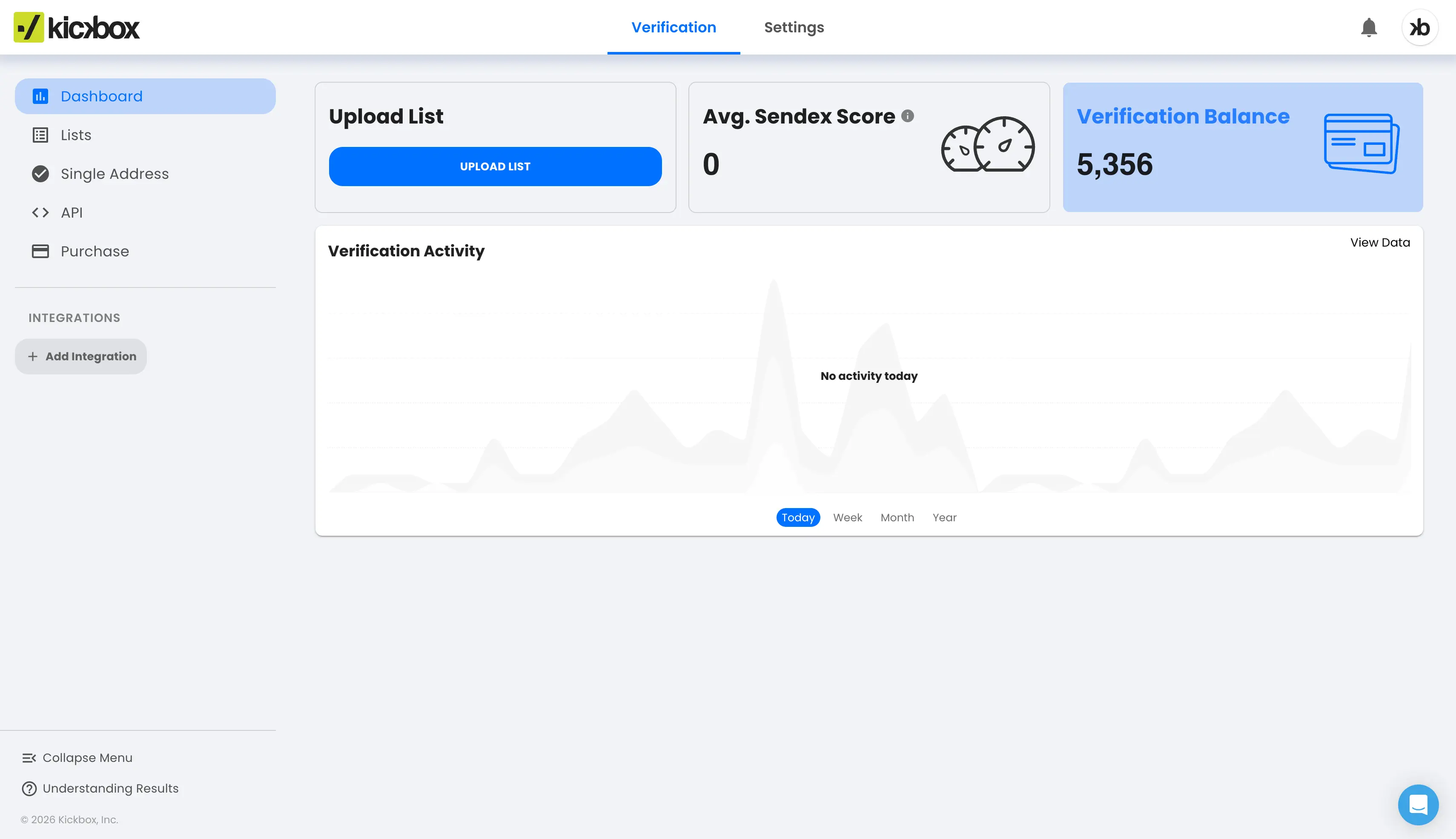Click the Sendex Score info icon
This screenshot has width=1456, height=839.
coord(907,116)
